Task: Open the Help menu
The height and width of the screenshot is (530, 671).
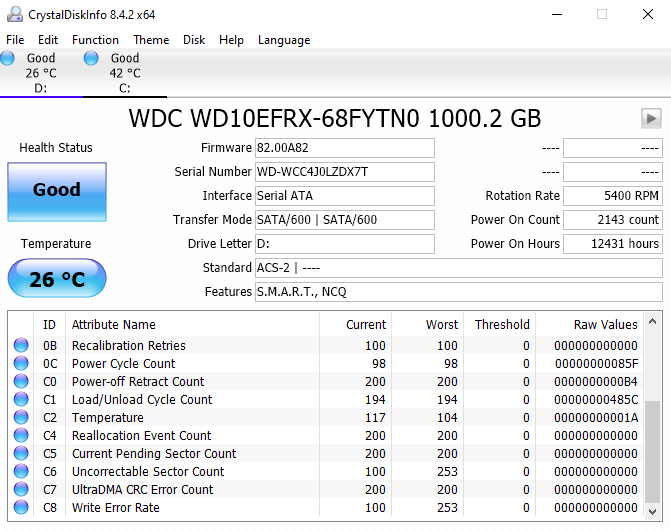Action: (231, 40)
